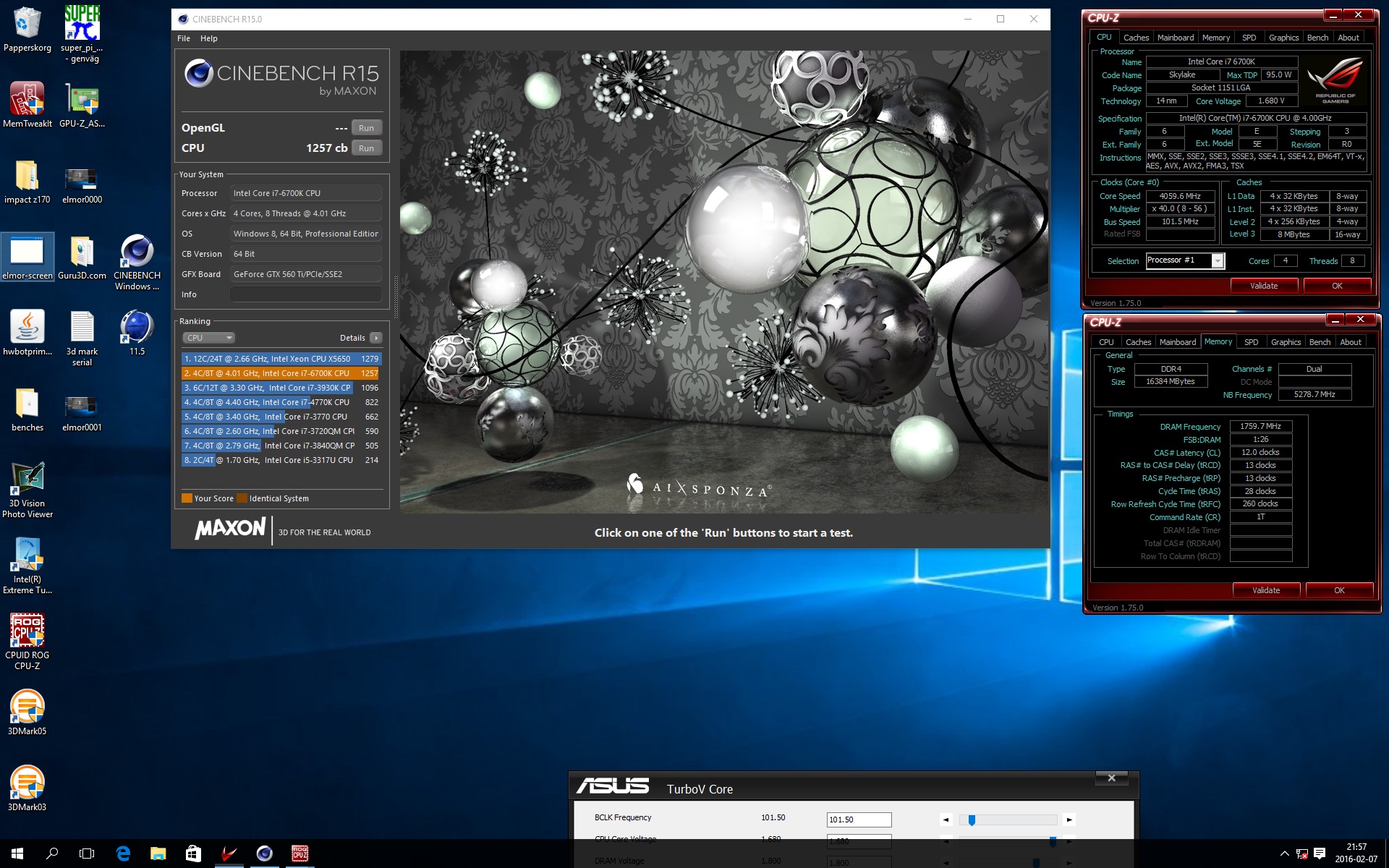Open File Explorer from taskbar

click(158, 854)
